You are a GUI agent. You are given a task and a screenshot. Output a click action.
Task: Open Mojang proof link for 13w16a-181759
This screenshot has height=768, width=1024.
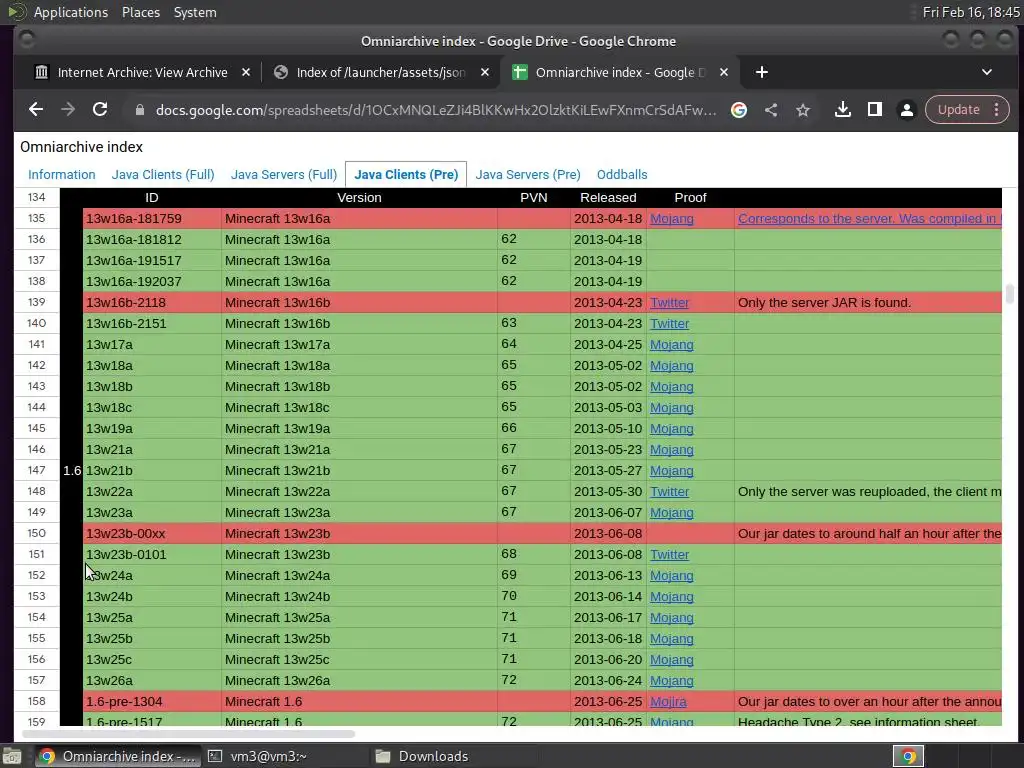point(671,219)
